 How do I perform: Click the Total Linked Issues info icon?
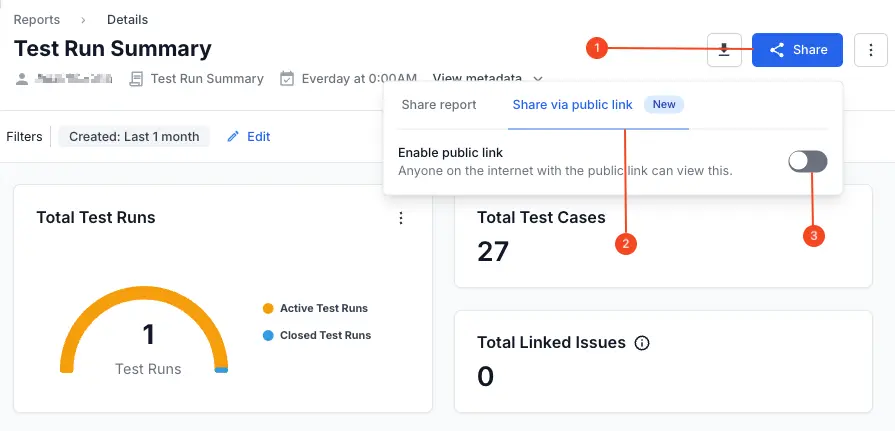tap(642, 343)
